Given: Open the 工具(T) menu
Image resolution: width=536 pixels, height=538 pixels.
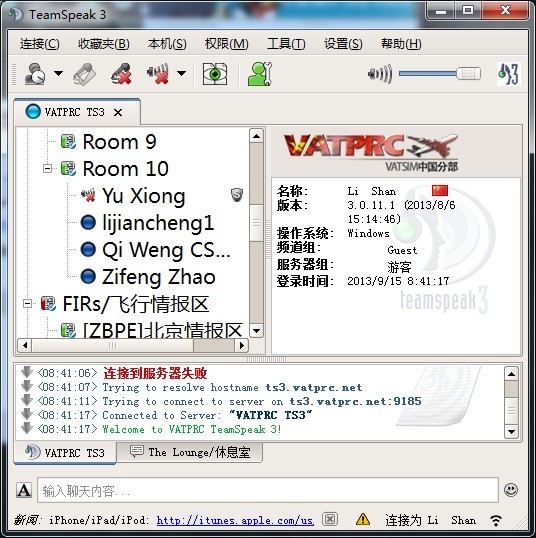Looking at the screenshot, I should coord(286,44).
